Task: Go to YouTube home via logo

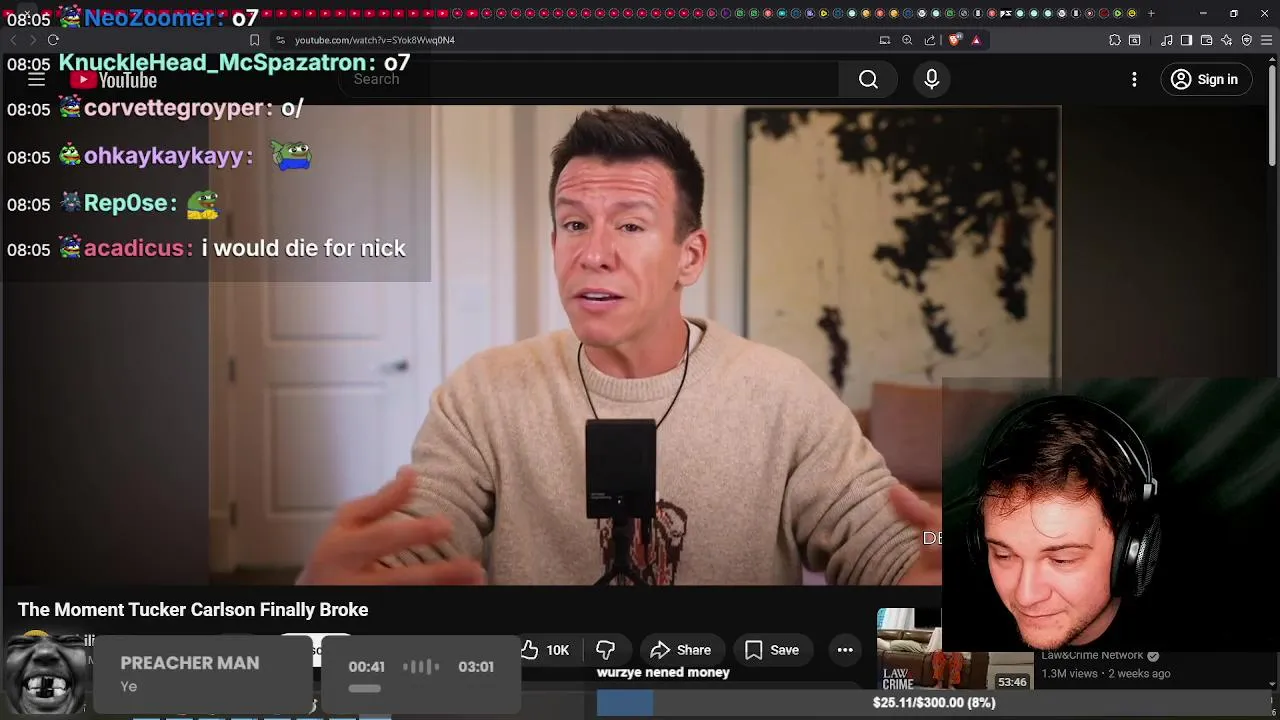Action: 113,80
